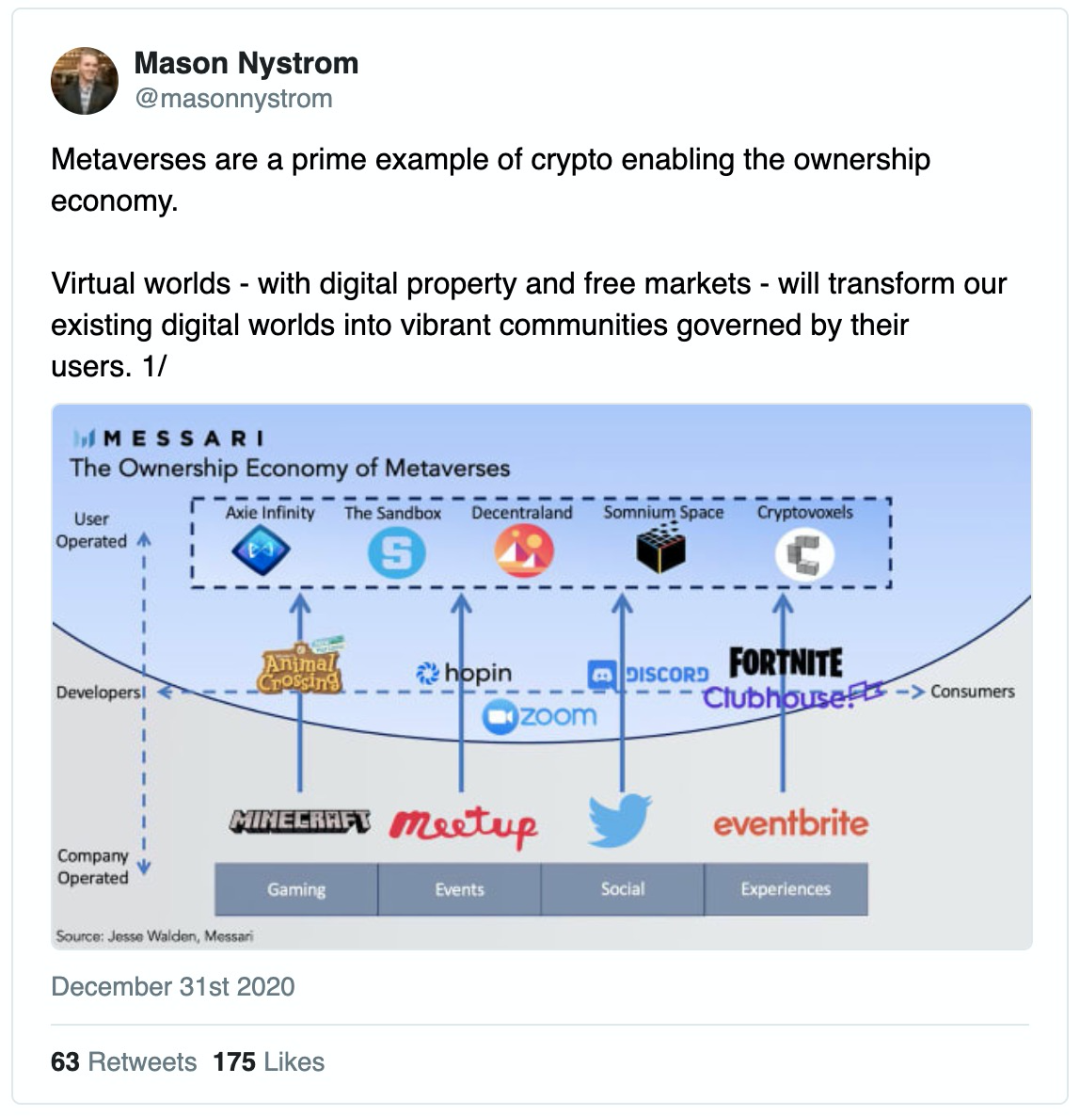Click the Discord logo in the chart

(648, 675)
